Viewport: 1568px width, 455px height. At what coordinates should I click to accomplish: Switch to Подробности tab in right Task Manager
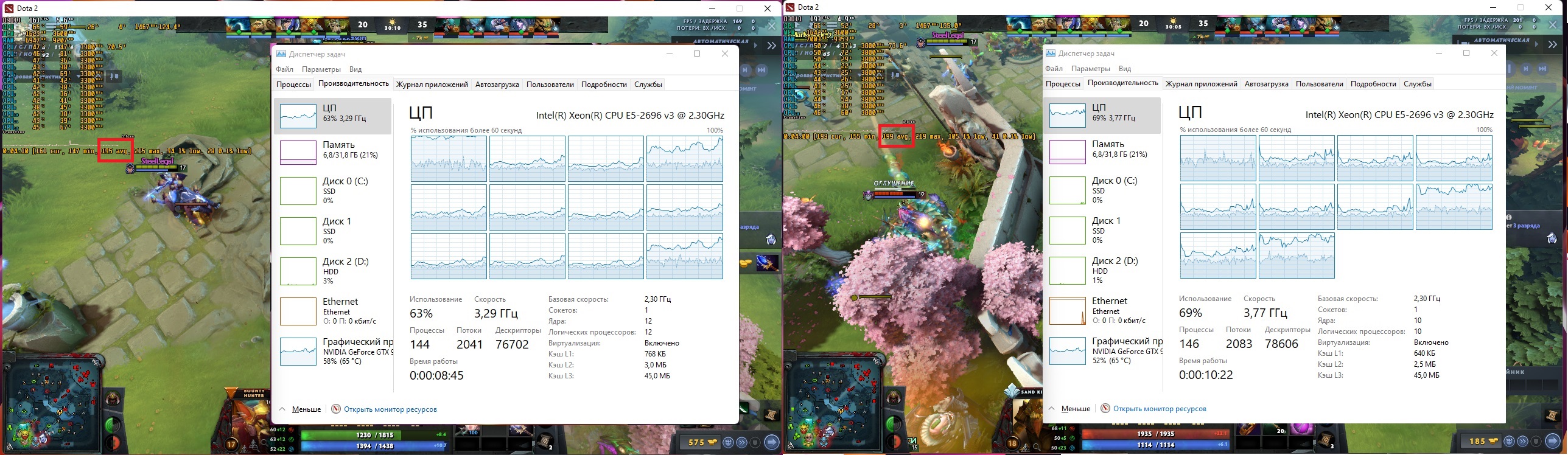pyautogui.click(x=1373, y=84)
